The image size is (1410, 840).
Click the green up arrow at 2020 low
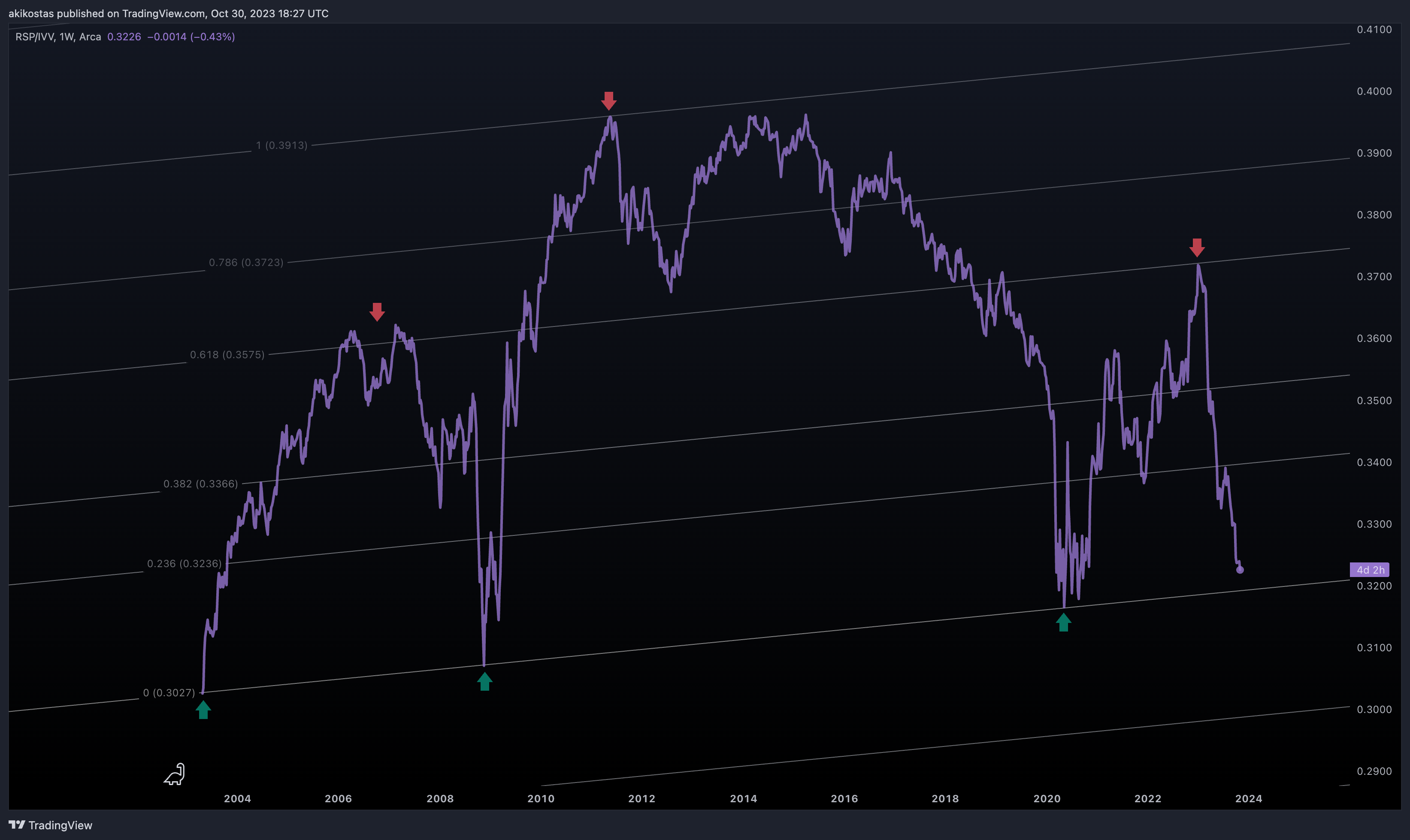1064,622
